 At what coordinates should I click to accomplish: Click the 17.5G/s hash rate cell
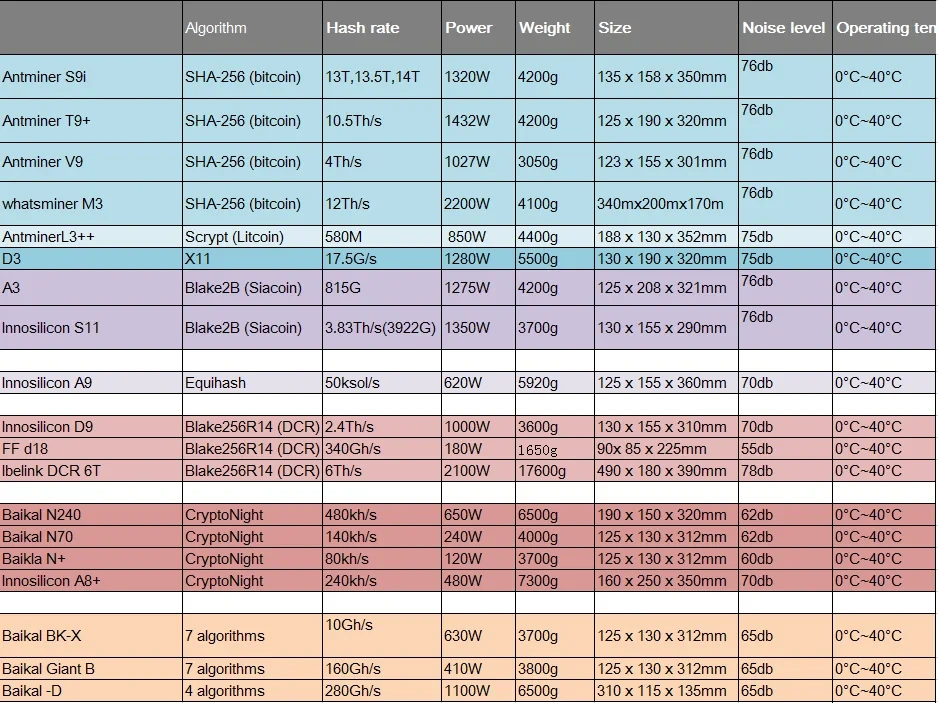[382, 259]
